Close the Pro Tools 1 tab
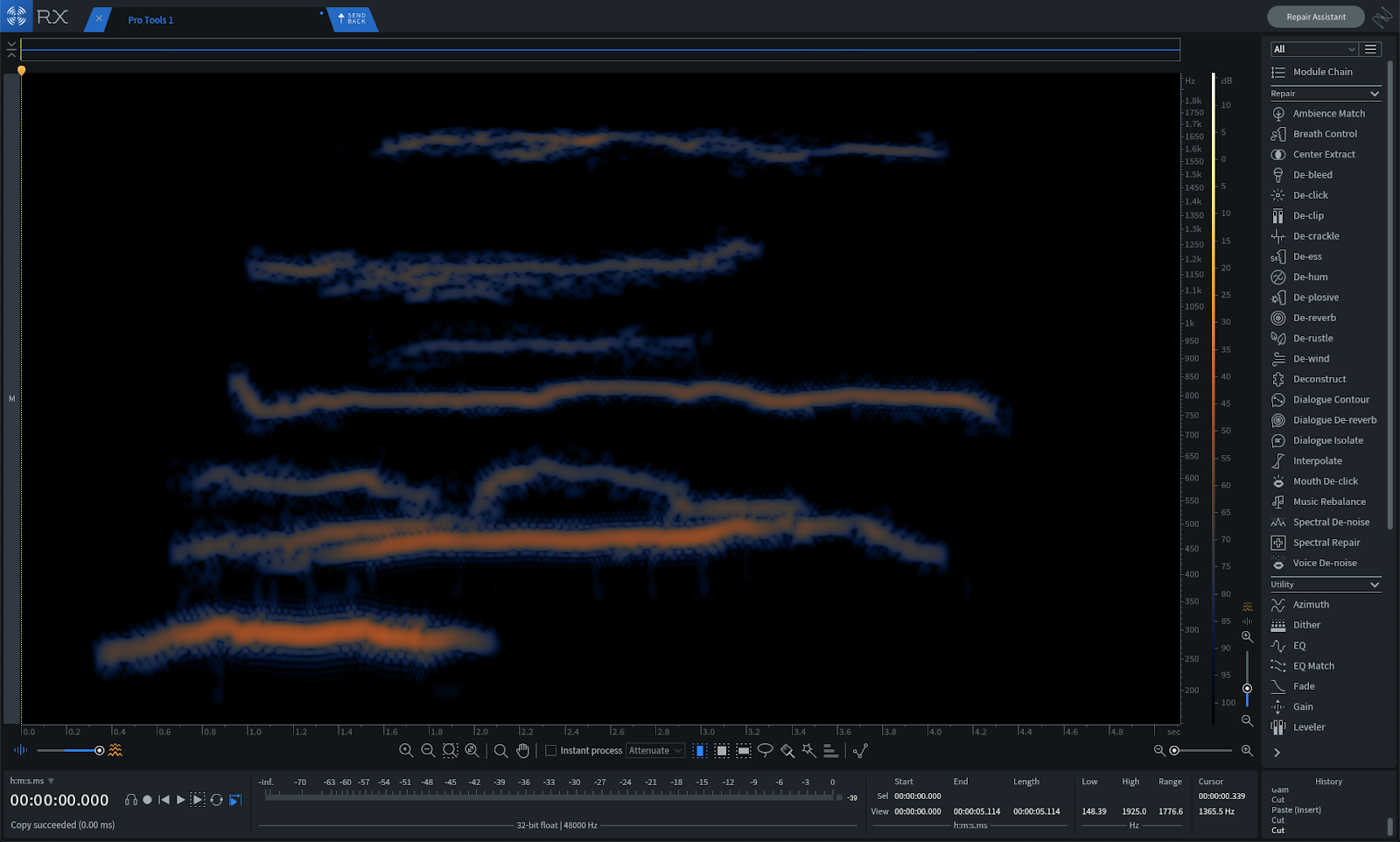This screenshot has width=1400, height=842. pyautogui.click(x=99, y=18)
